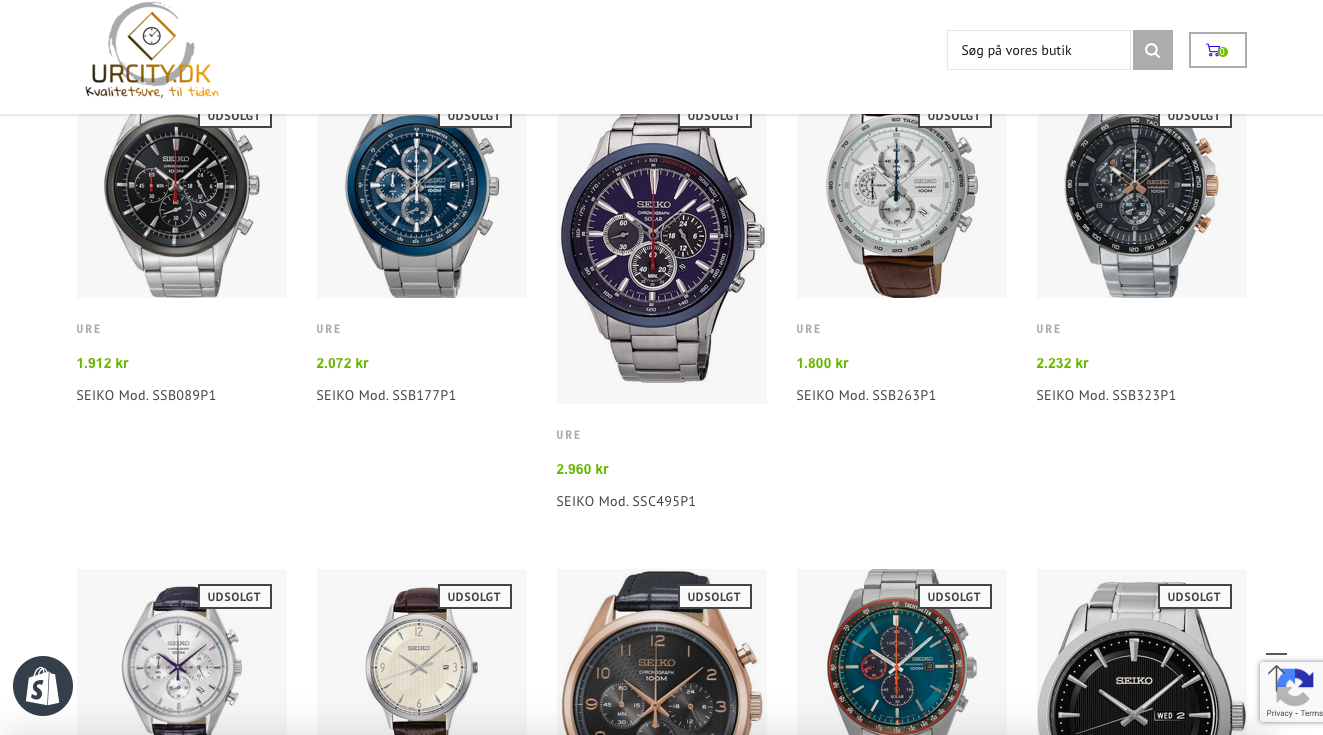Open SEIKO Mod. SSC495P1 product link
Viewport: 1323px width, 735px height.
626,501
